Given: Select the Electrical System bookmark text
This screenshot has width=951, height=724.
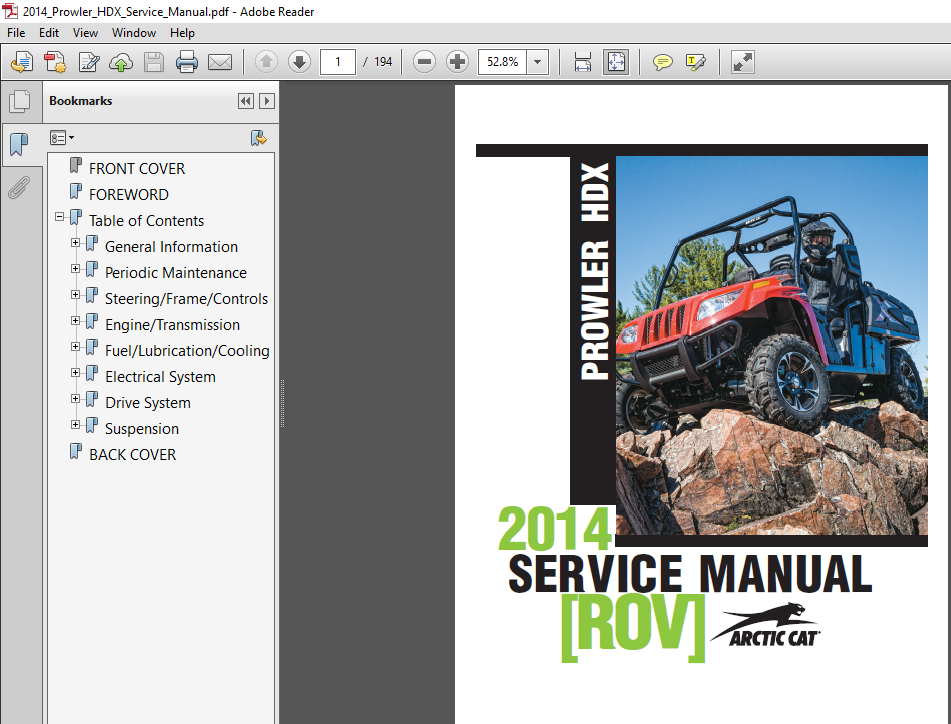Looking at the screenshot, I should 160,377.
